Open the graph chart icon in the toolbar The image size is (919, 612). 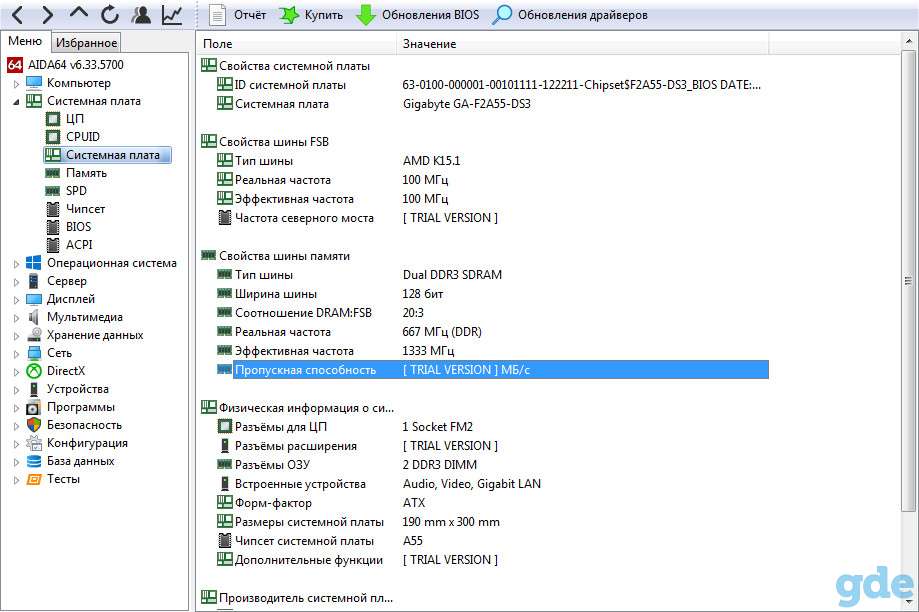click(x=172, y=15)
